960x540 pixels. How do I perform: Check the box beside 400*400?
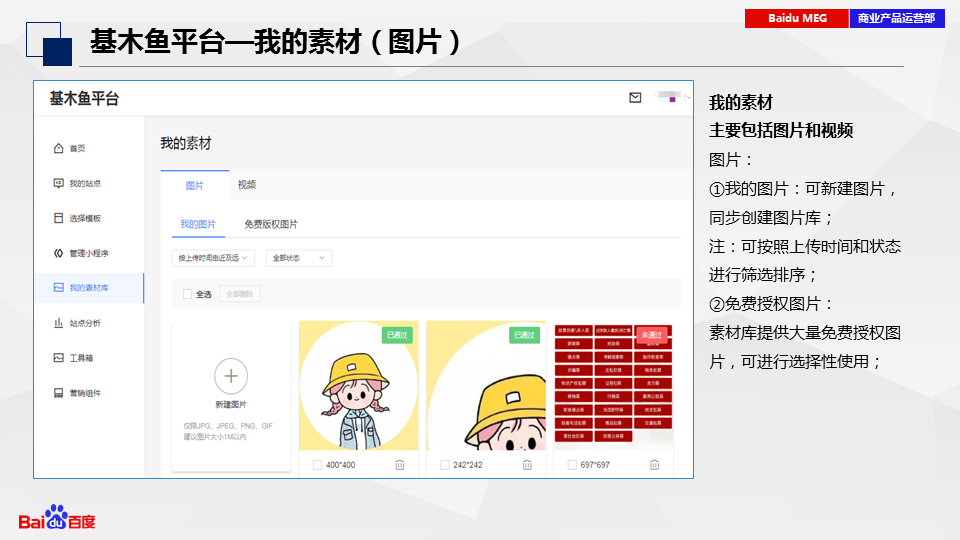(317, 465)
